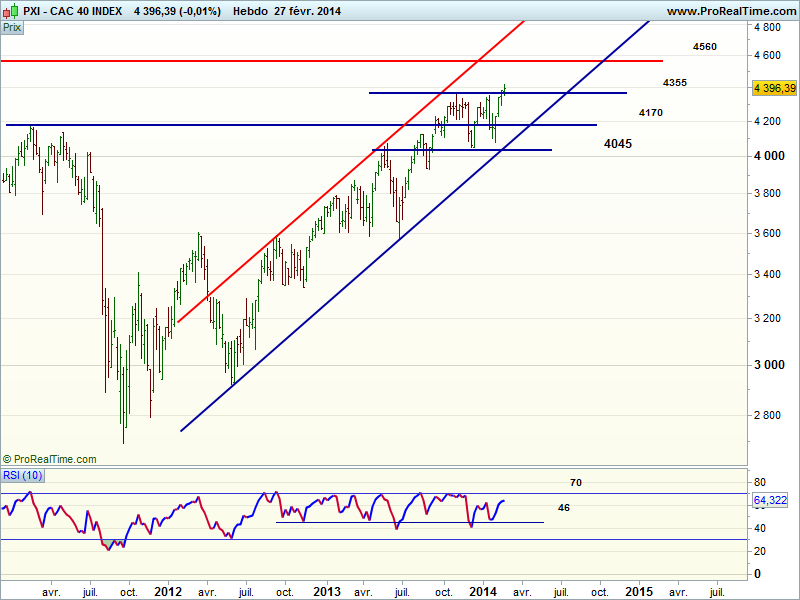Click the RSI 46 level annotation

tap(564, 508)
